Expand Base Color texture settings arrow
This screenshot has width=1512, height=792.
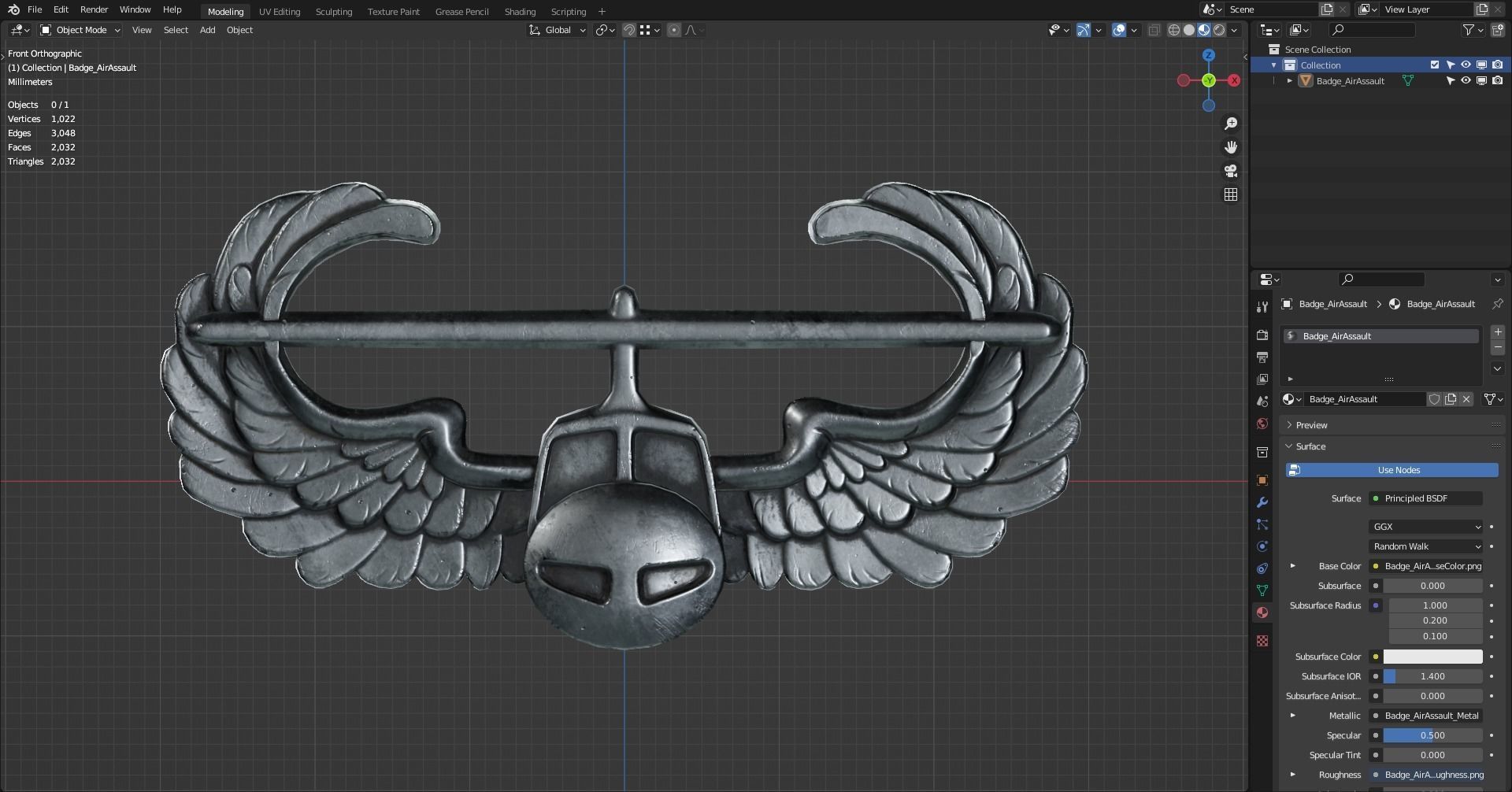pos(1292,566)
